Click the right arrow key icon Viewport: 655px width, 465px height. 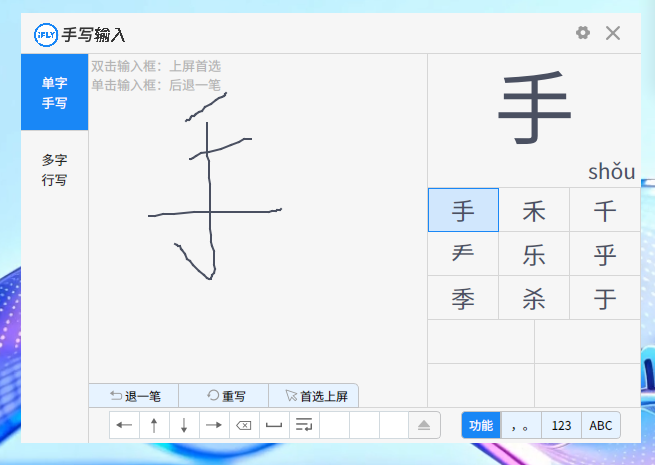pyautogui.click(x=214, y=425)
